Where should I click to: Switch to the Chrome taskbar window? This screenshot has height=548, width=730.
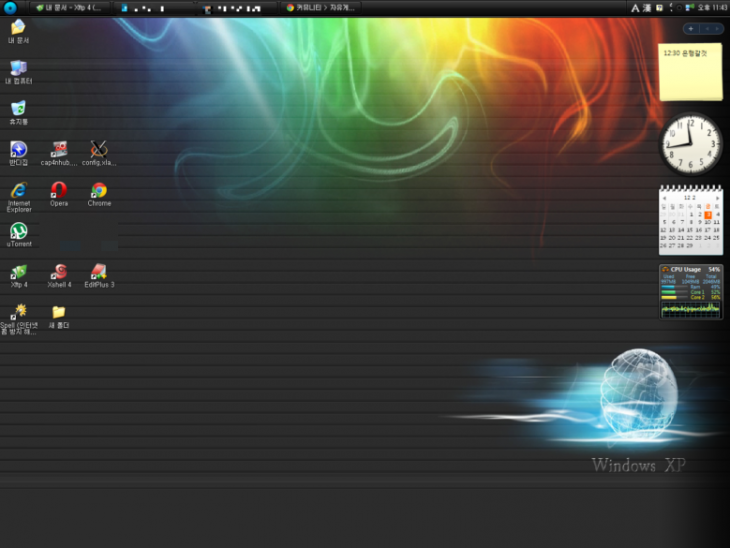click(320, 7)
